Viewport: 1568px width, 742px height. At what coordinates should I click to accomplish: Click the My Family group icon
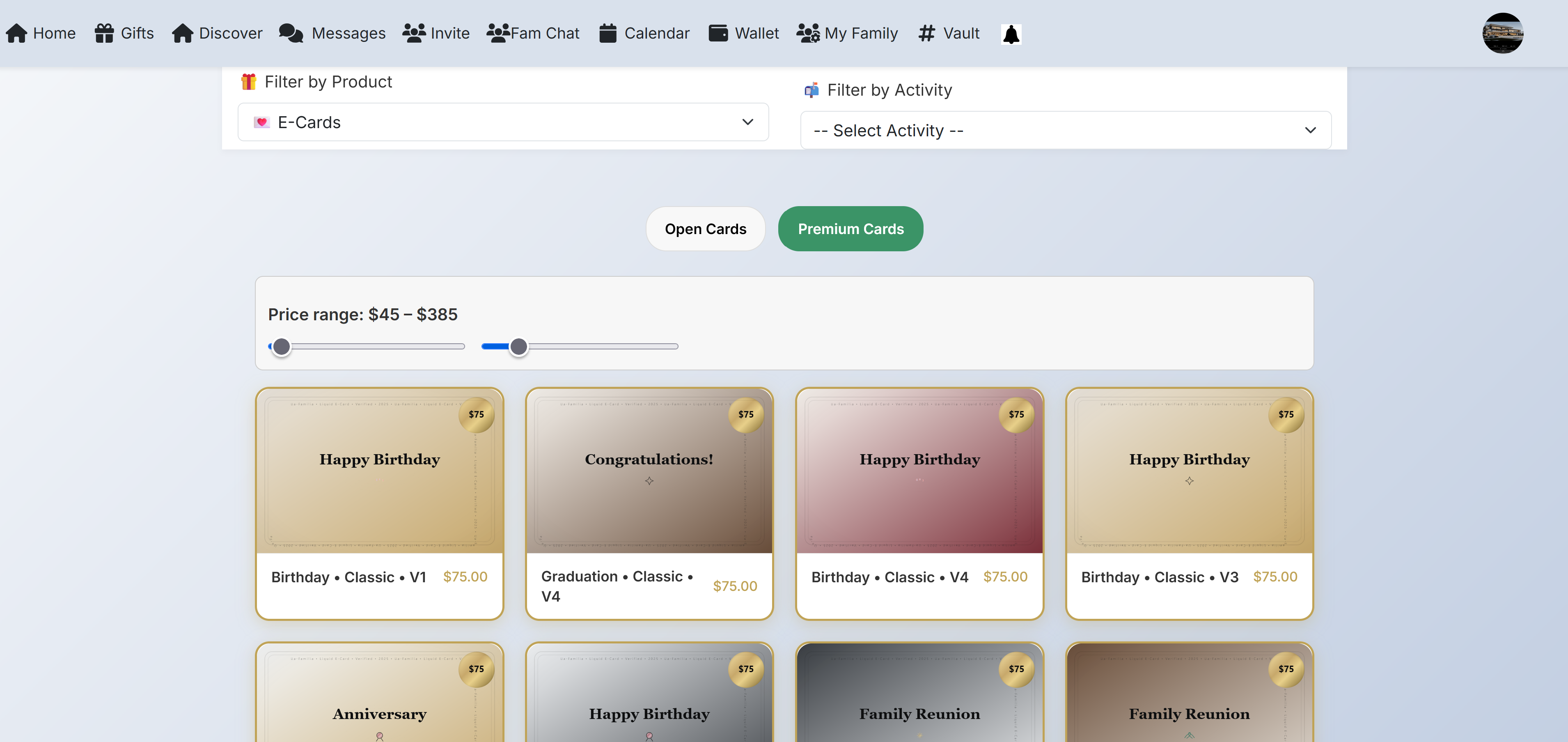tap(808, 34)
